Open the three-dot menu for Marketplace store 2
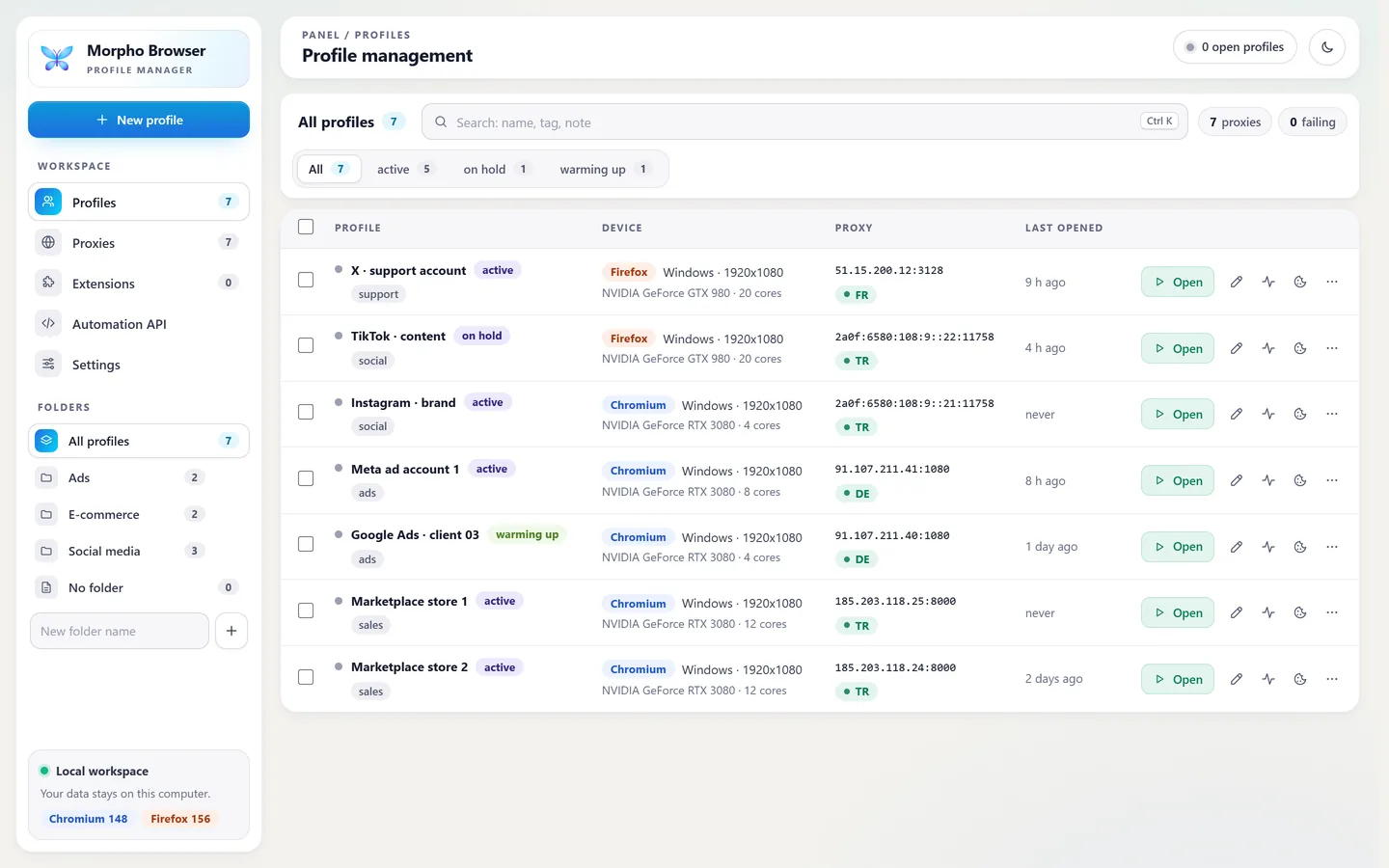 (1332, 679)
